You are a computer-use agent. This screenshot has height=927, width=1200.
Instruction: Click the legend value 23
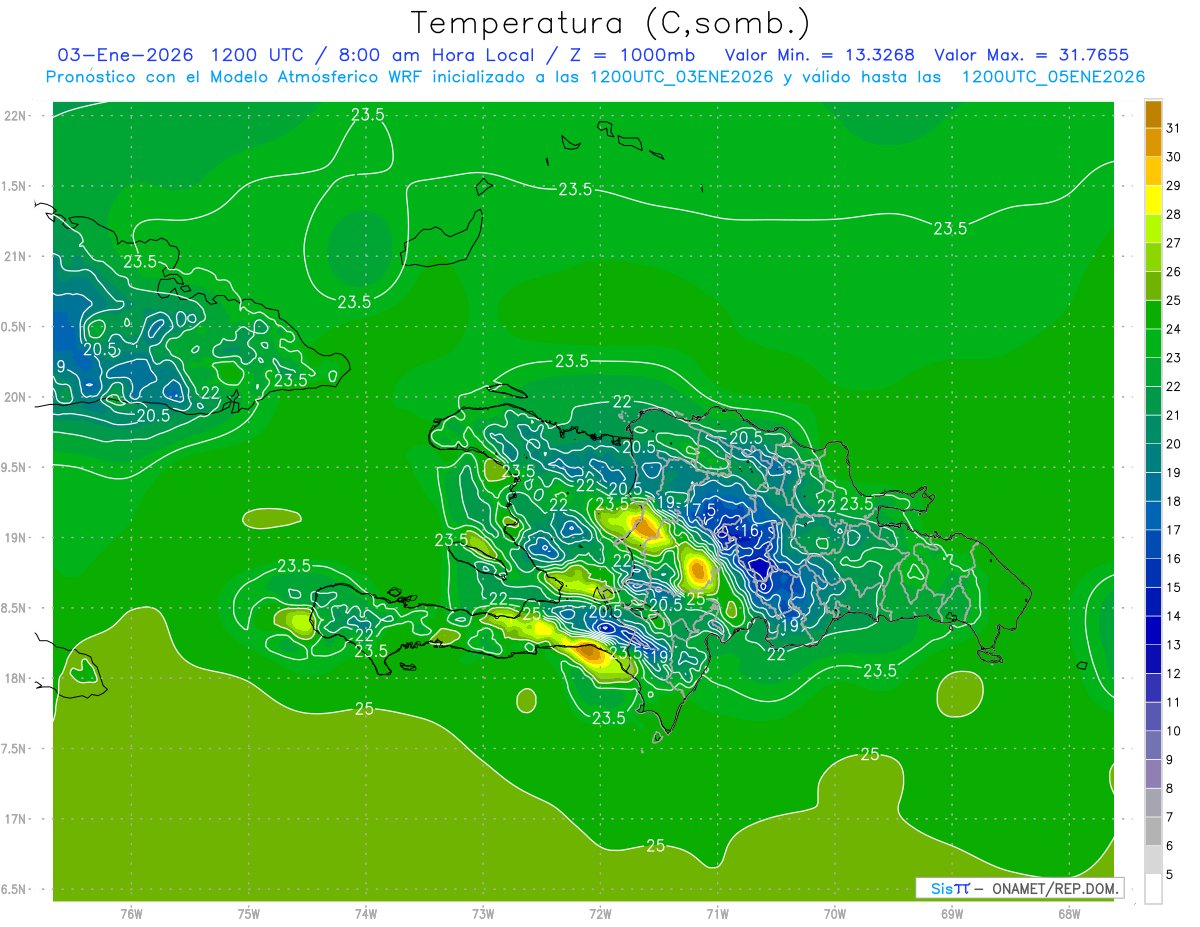[1174, 358]
